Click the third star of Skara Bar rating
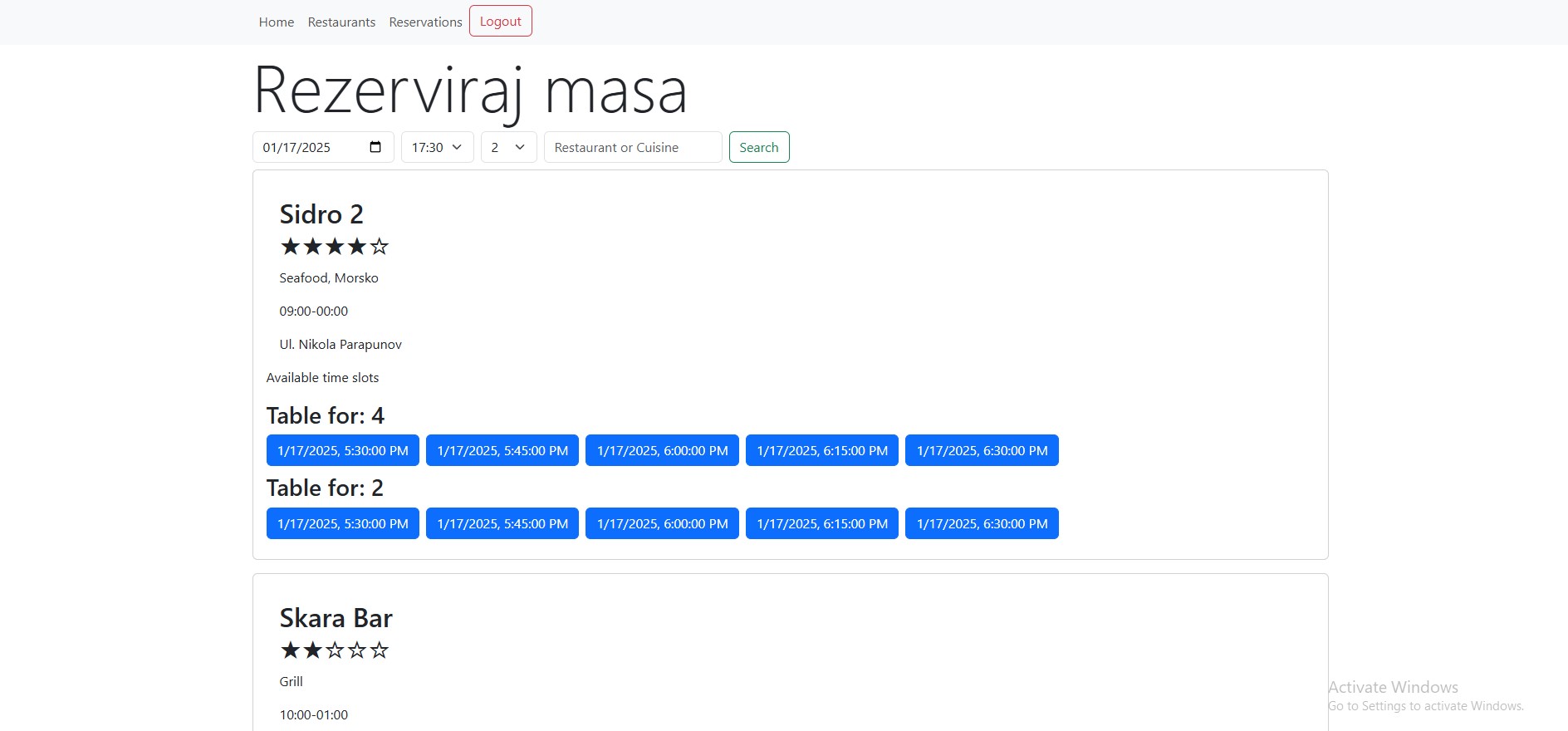The image size is (1568, 731). coord(335,650)
